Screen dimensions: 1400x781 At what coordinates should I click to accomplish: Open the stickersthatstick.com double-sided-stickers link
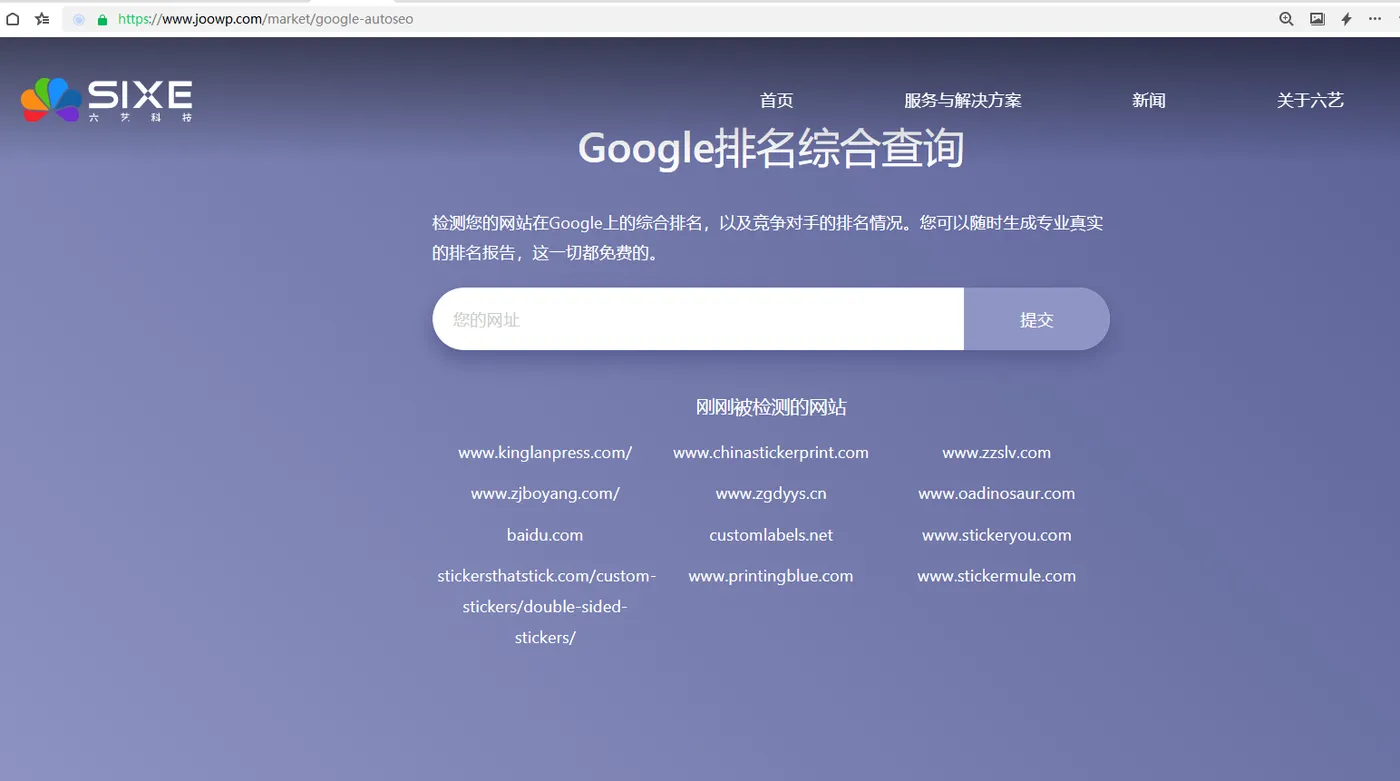tap(546, 607)
